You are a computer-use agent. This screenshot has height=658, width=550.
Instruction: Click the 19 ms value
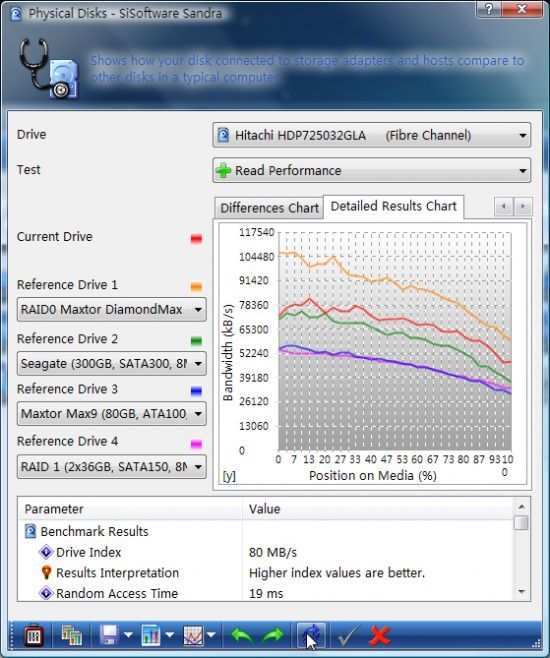pos(266,593)
